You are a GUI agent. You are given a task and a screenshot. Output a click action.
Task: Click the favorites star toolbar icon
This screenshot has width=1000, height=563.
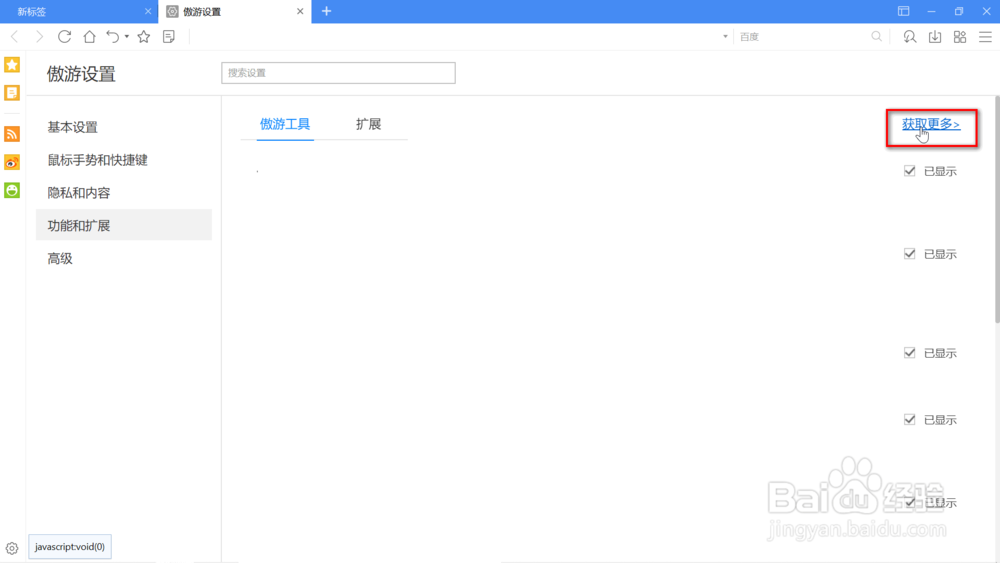pyautogui.click(x=144, y=37)
